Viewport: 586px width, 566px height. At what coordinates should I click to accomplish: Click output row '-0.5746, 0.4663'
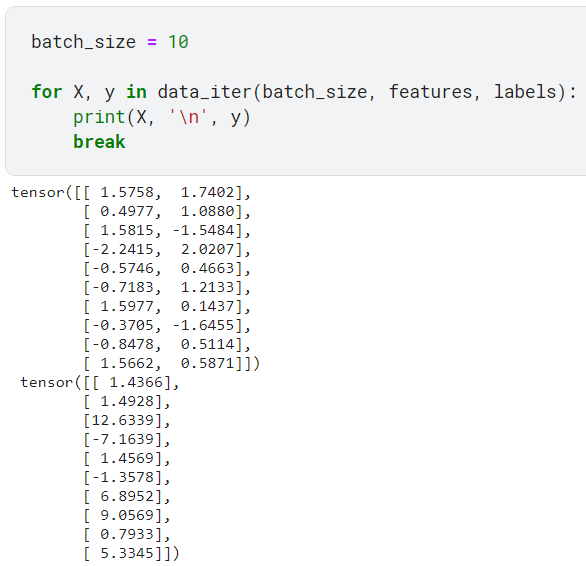[167, 268]
